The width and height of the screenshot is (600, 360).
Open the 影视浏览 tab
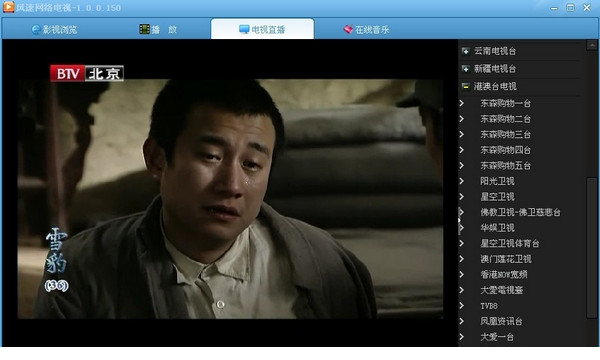point(54,29)
